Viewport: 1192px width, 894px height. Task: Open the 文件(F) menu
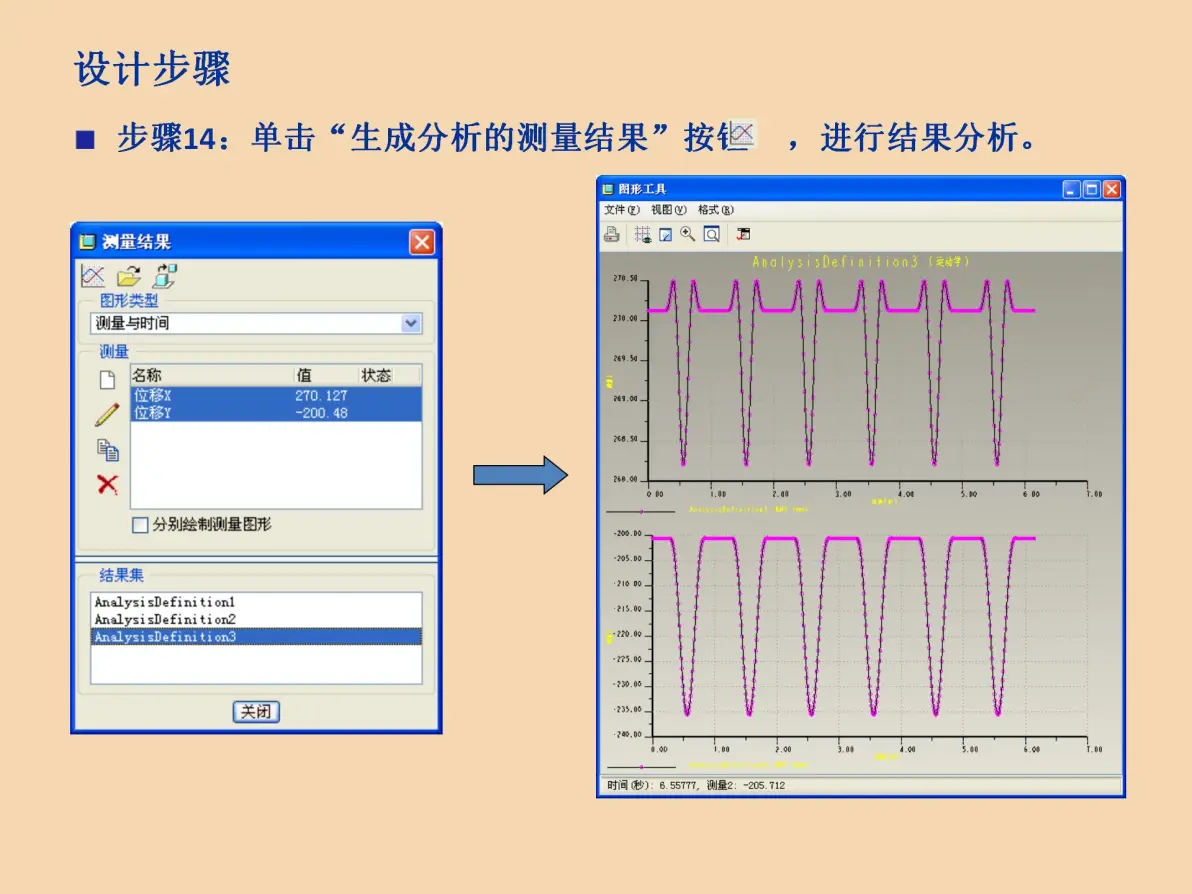(x=621, y=210)
